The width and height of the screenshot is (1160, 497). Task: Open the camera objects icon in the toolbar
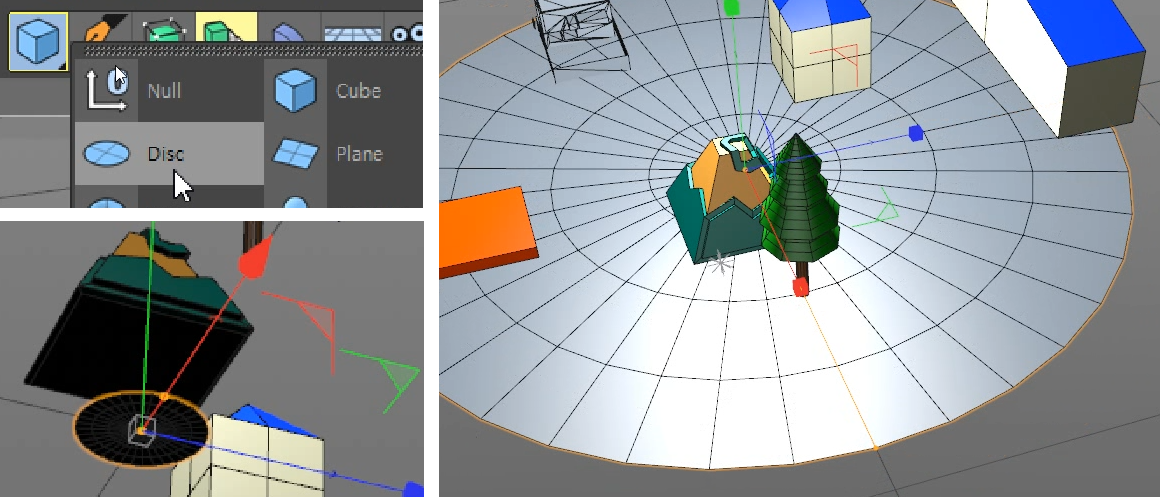pos(407,33)
